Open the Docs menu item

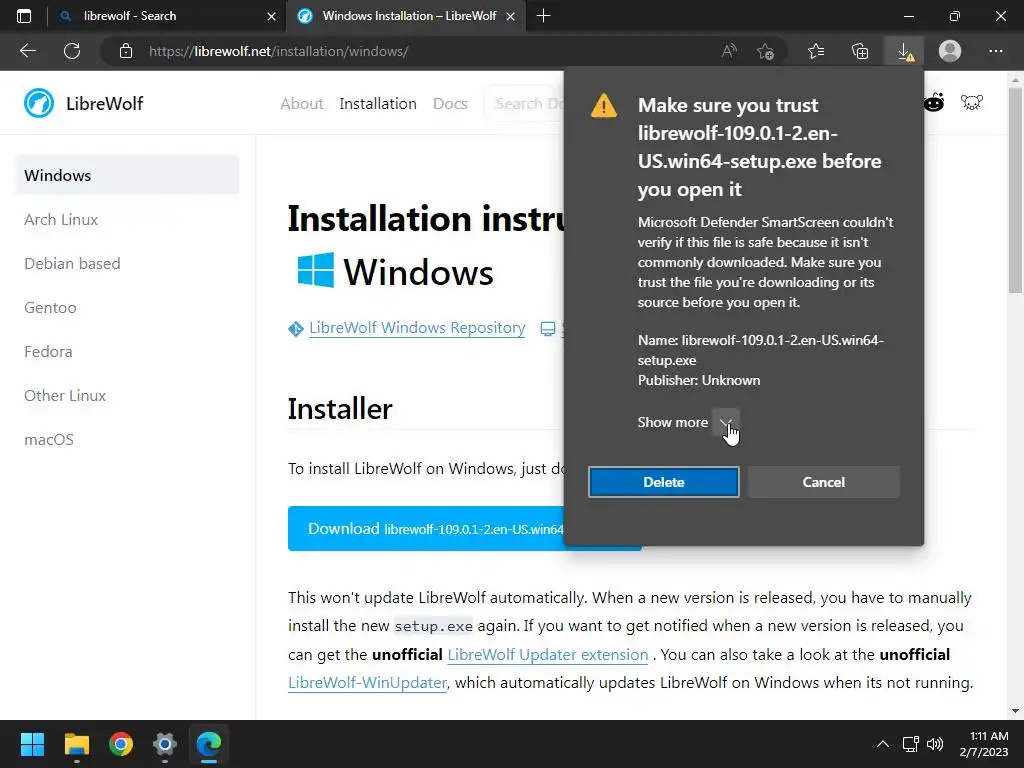click(x=450, y=103)
